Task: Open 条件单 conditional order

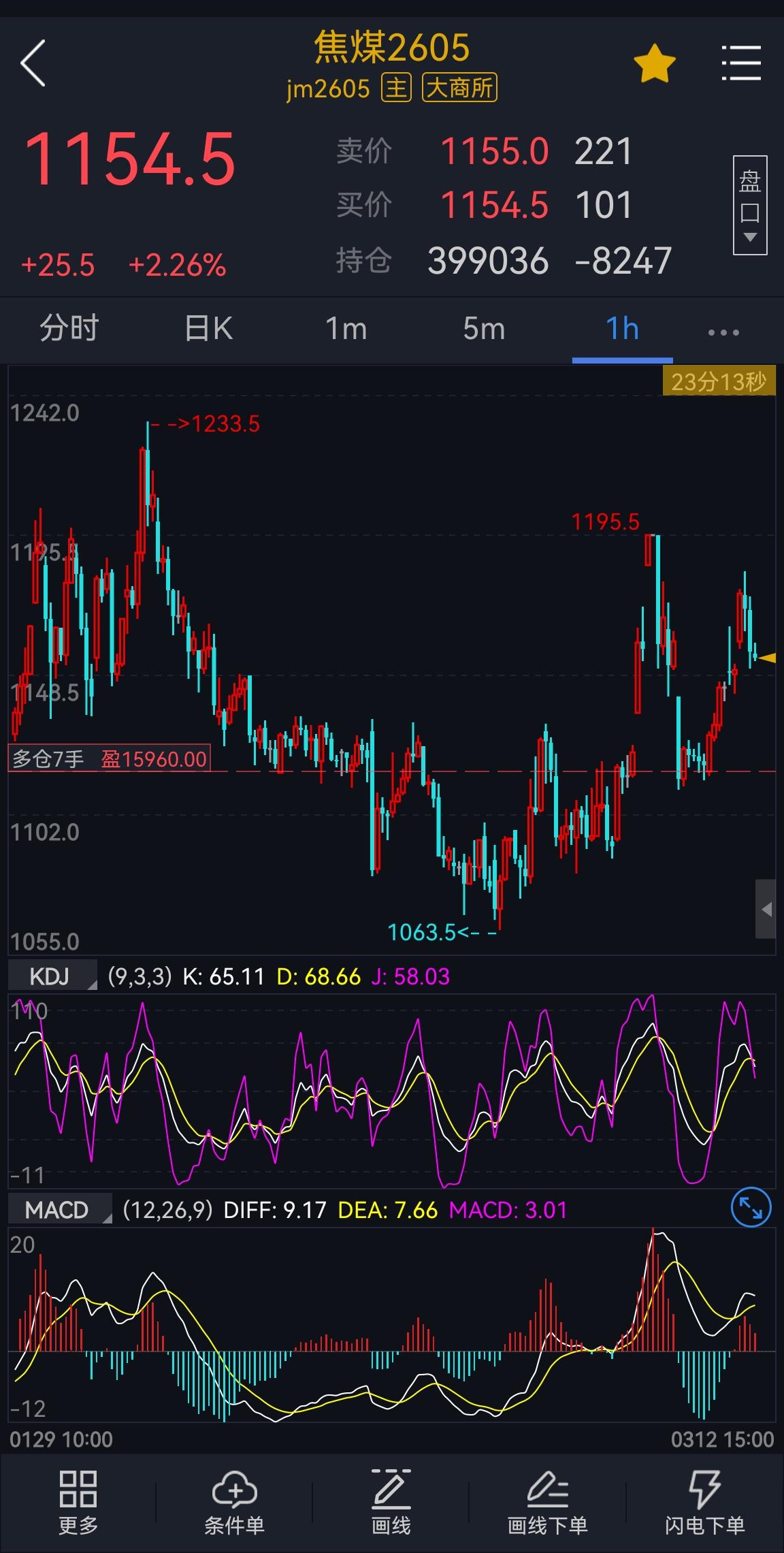Action: click(234, 1503)
